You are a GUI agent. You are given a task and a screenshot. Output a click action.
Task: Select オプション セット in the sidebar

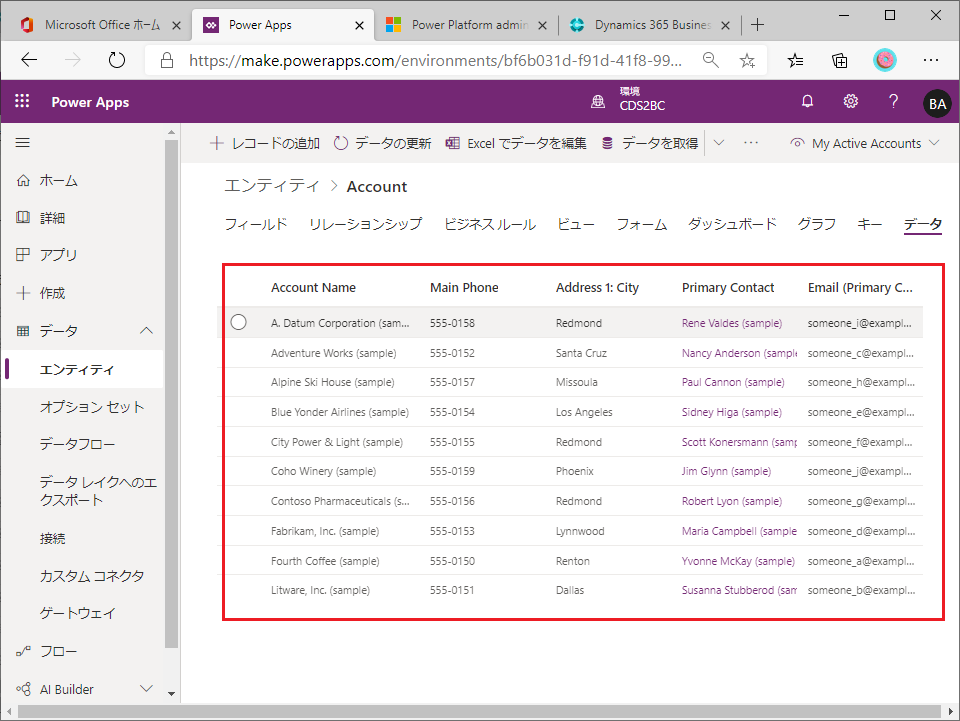(92, 406)
